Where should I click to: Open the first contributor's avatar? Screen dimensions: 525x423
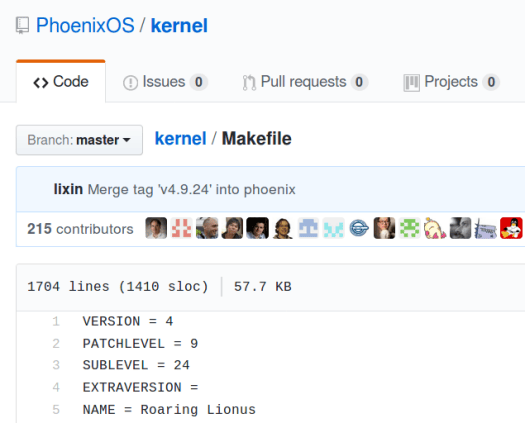pyautogui.click(x=156, y=228)
